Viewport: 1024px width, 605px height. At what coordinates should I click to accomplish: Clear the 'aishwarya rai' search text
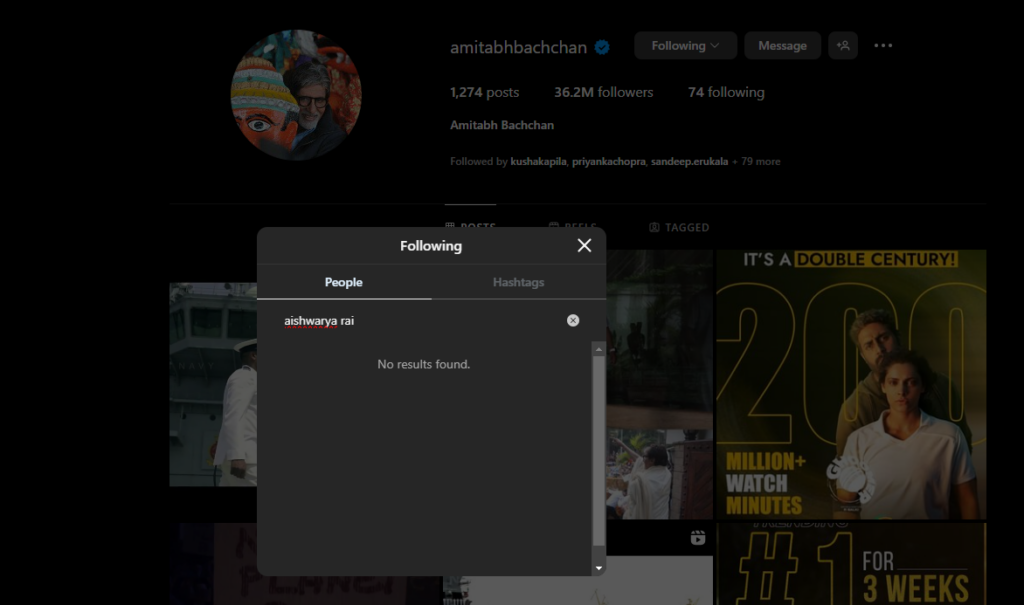coord(573,320)
